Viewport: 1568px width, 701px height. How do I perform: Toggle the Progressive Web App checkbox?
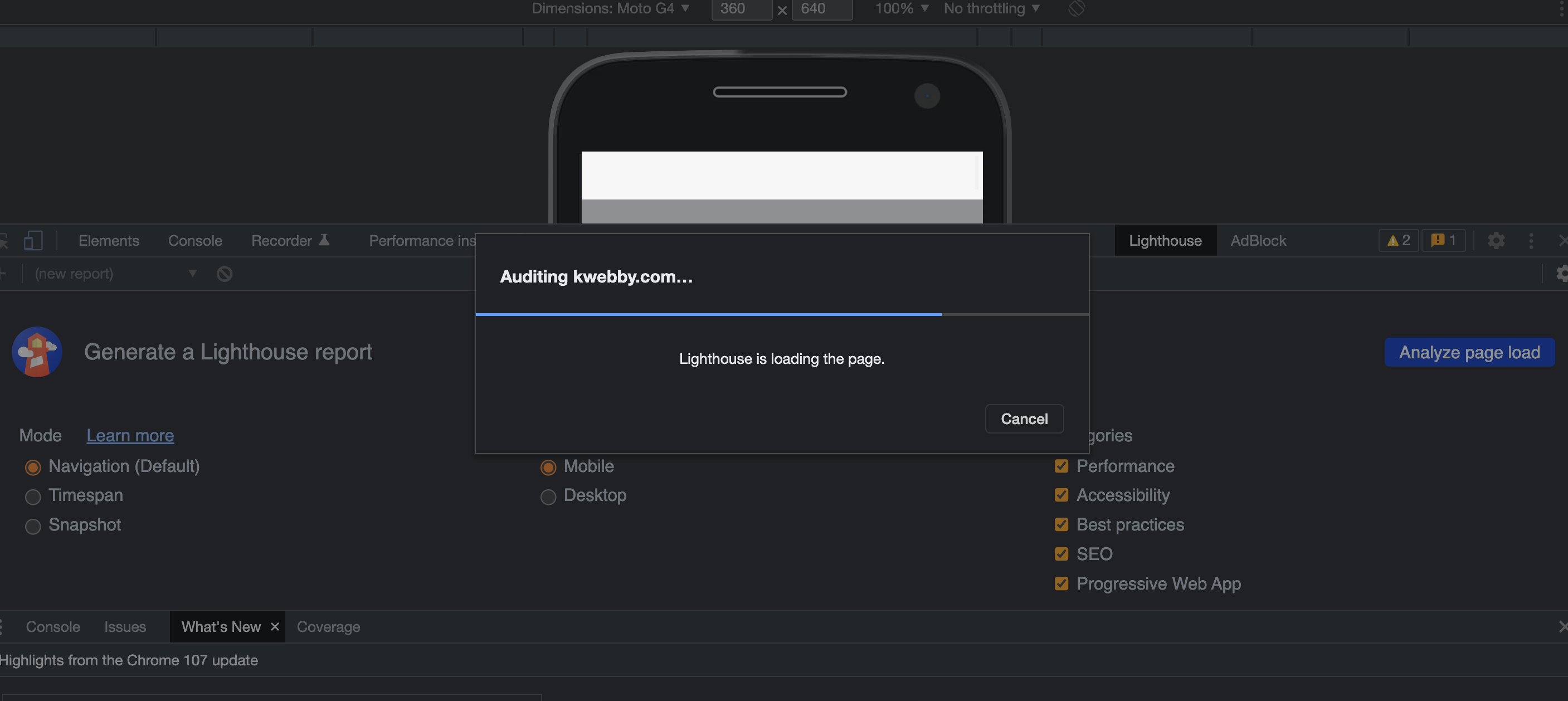1061,583
